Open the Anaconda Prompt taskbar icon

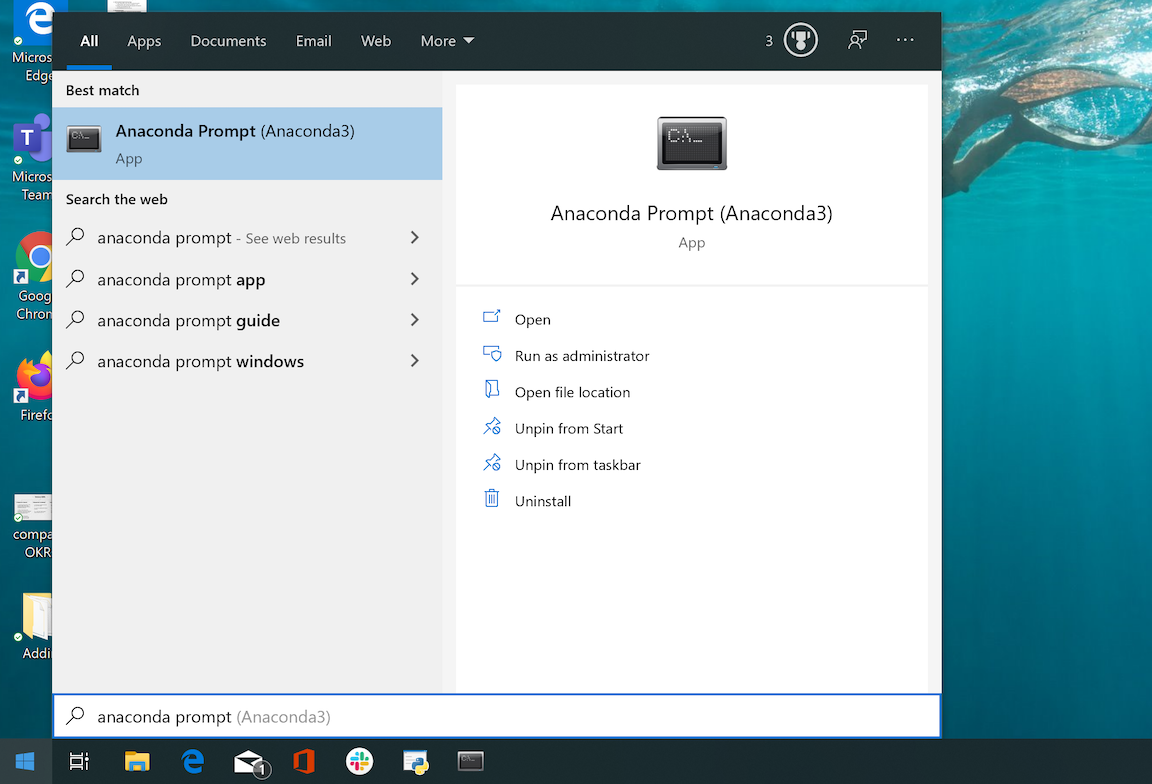click(x=470, y=761)
